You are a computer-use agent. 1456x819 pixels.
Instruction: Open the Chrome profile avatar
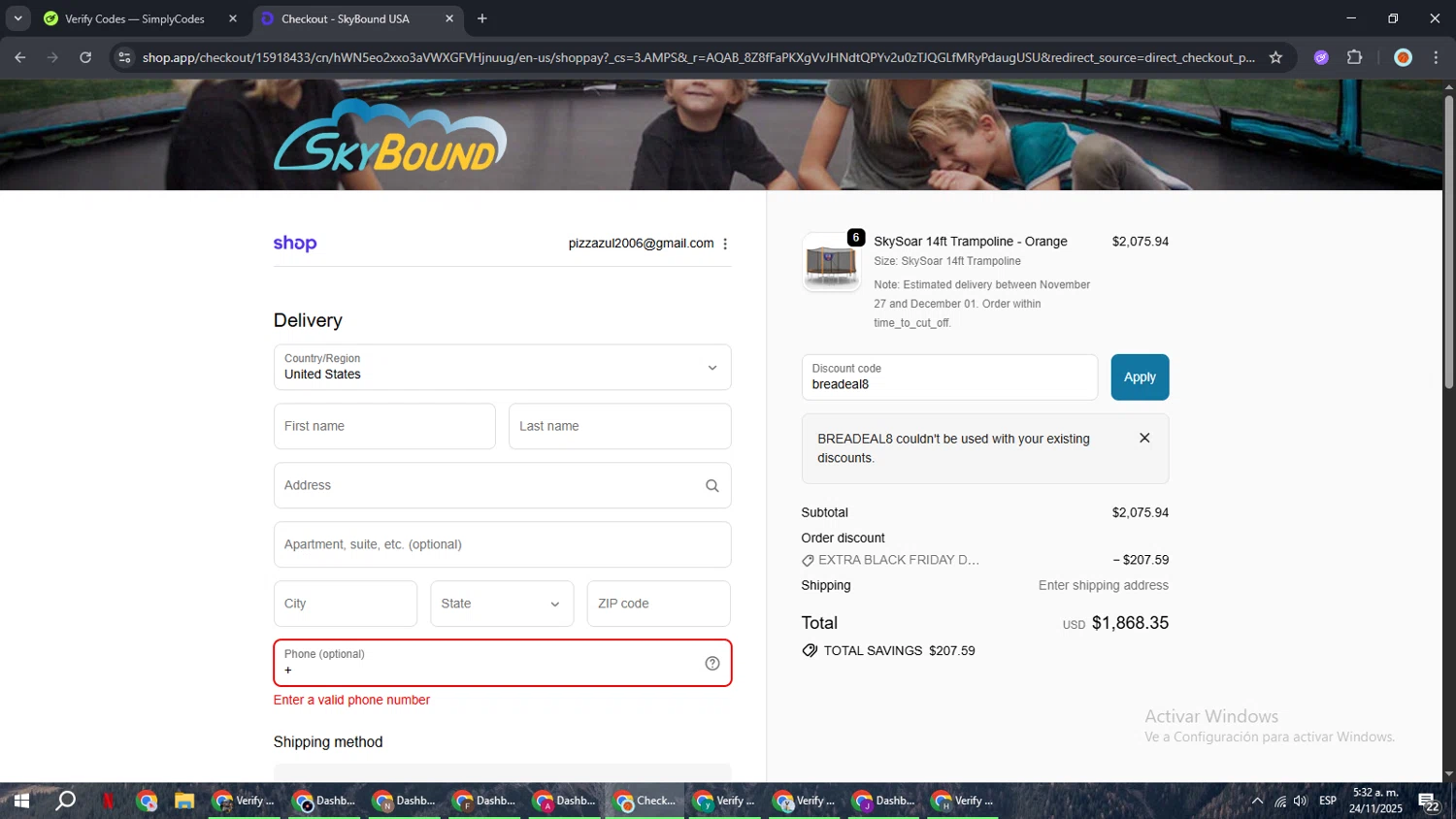[1403, 58]
